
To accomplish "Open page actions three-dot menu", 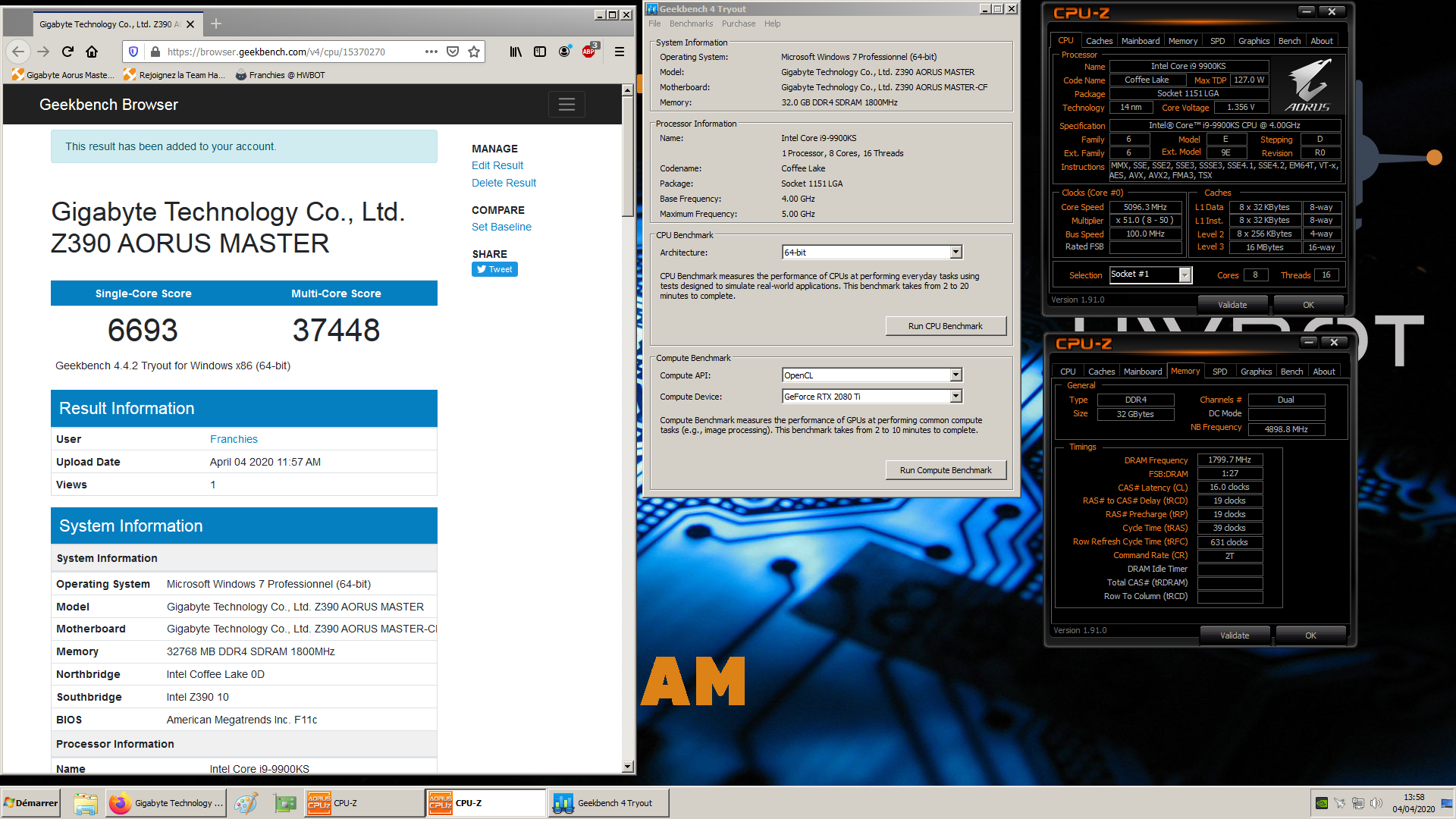I will coord(431,52).
